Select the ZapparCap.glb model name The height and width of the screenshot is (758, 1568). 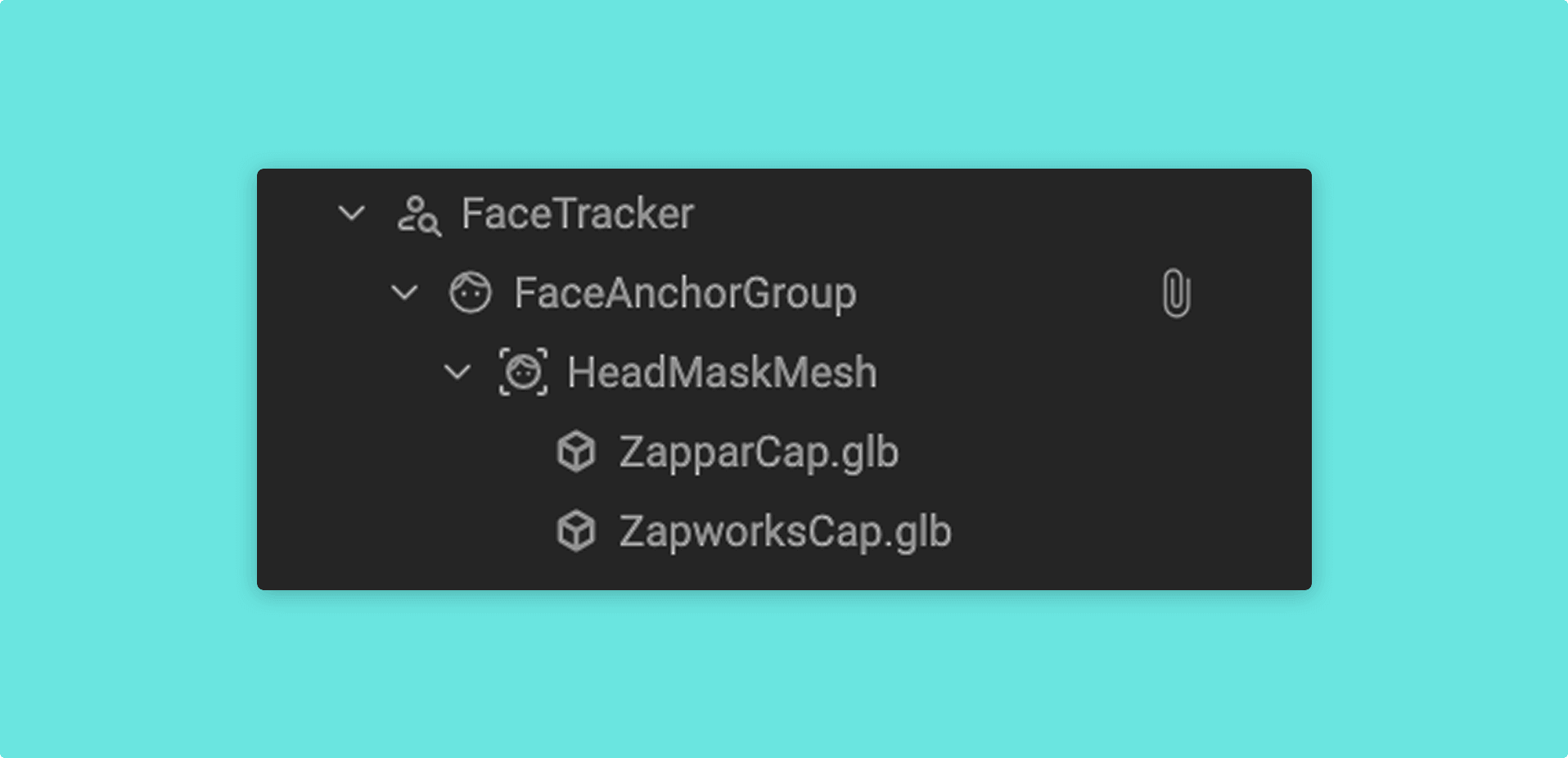(759, 453)
